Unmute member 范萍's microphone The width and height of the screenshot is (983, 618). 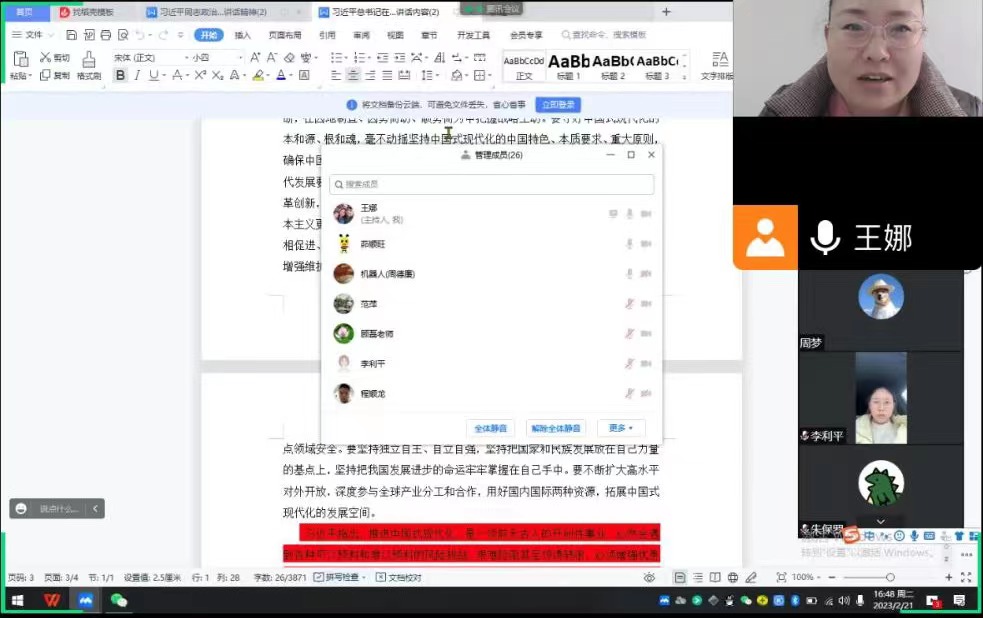[630, 304]
